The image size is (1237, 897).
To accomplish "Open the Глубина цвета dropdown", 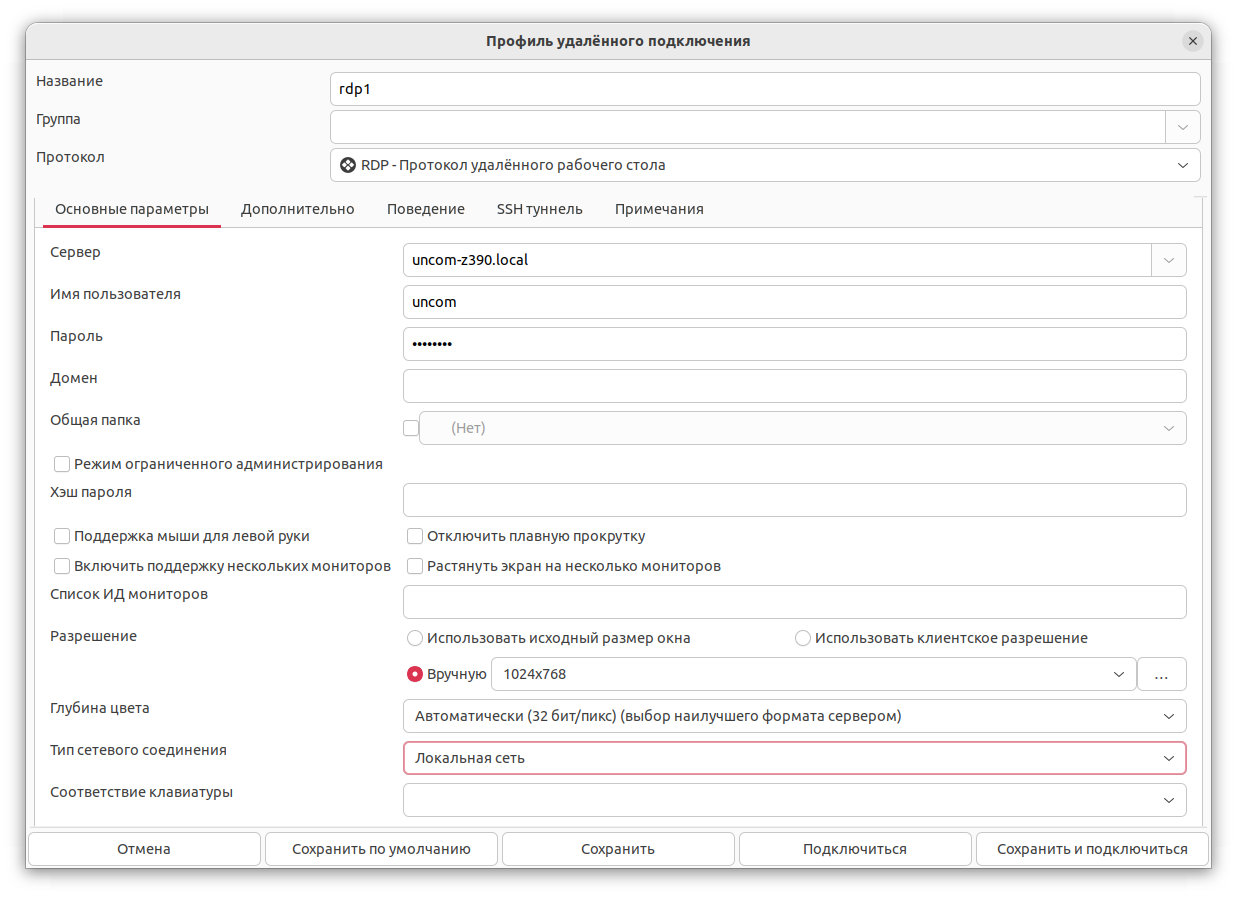I will click(795, 716).
